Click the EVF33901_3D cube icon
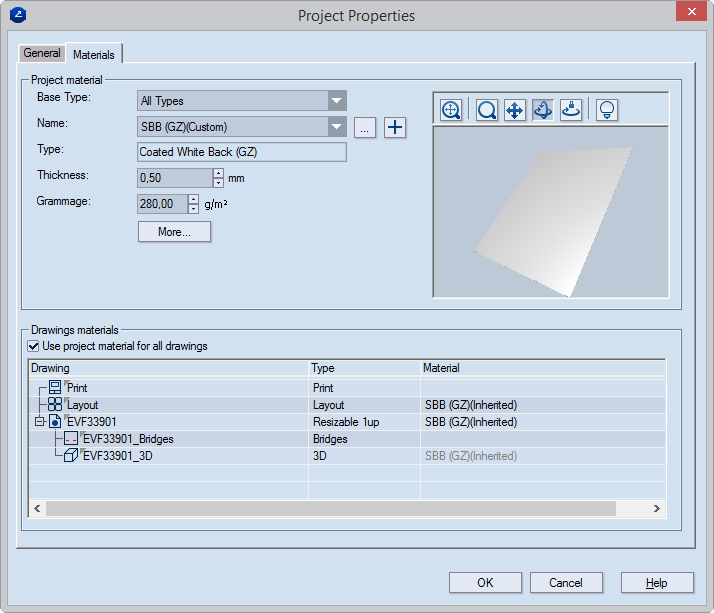The width and height of the screenshot is (714, 613). point(71,456)
